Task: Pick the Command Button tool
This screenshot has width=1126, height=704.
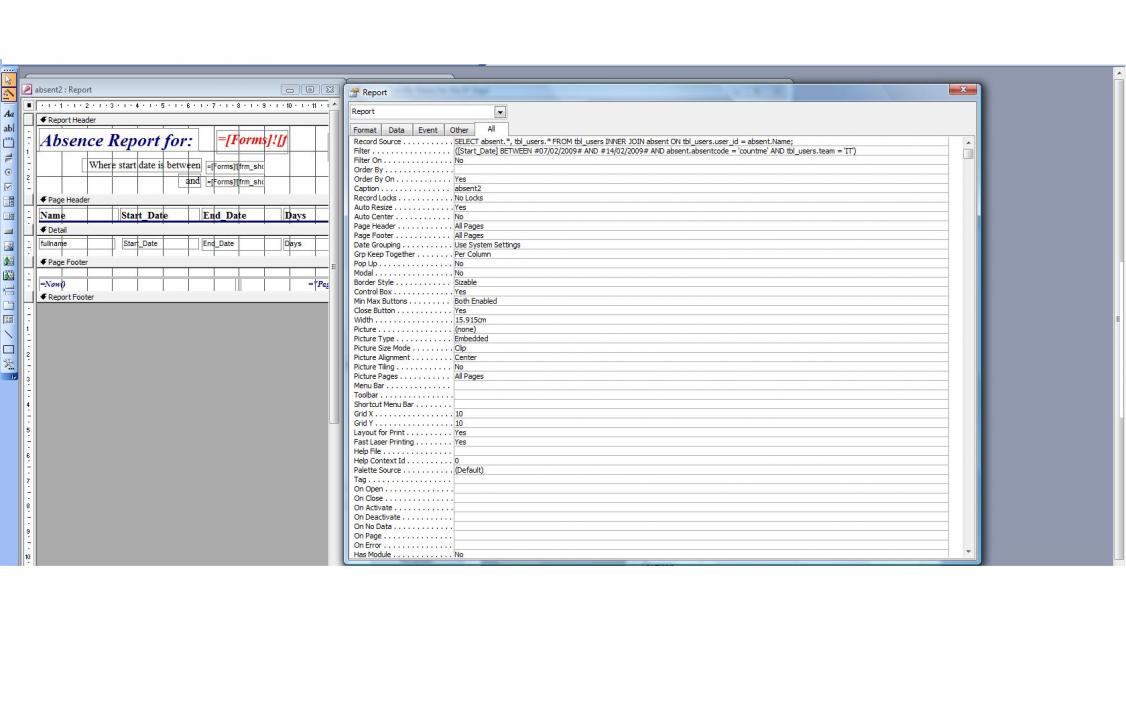Action: (x=9, y=231)
